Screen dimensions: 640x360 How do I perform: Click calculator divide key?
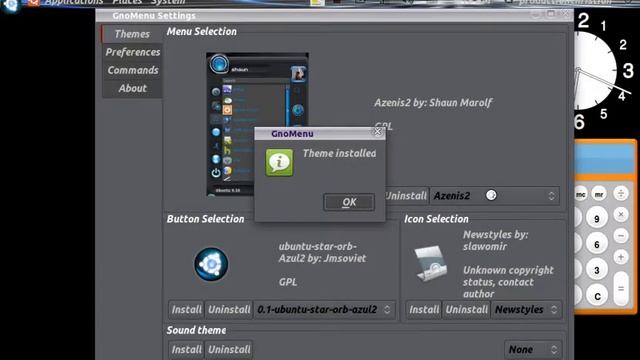point(621,193)
